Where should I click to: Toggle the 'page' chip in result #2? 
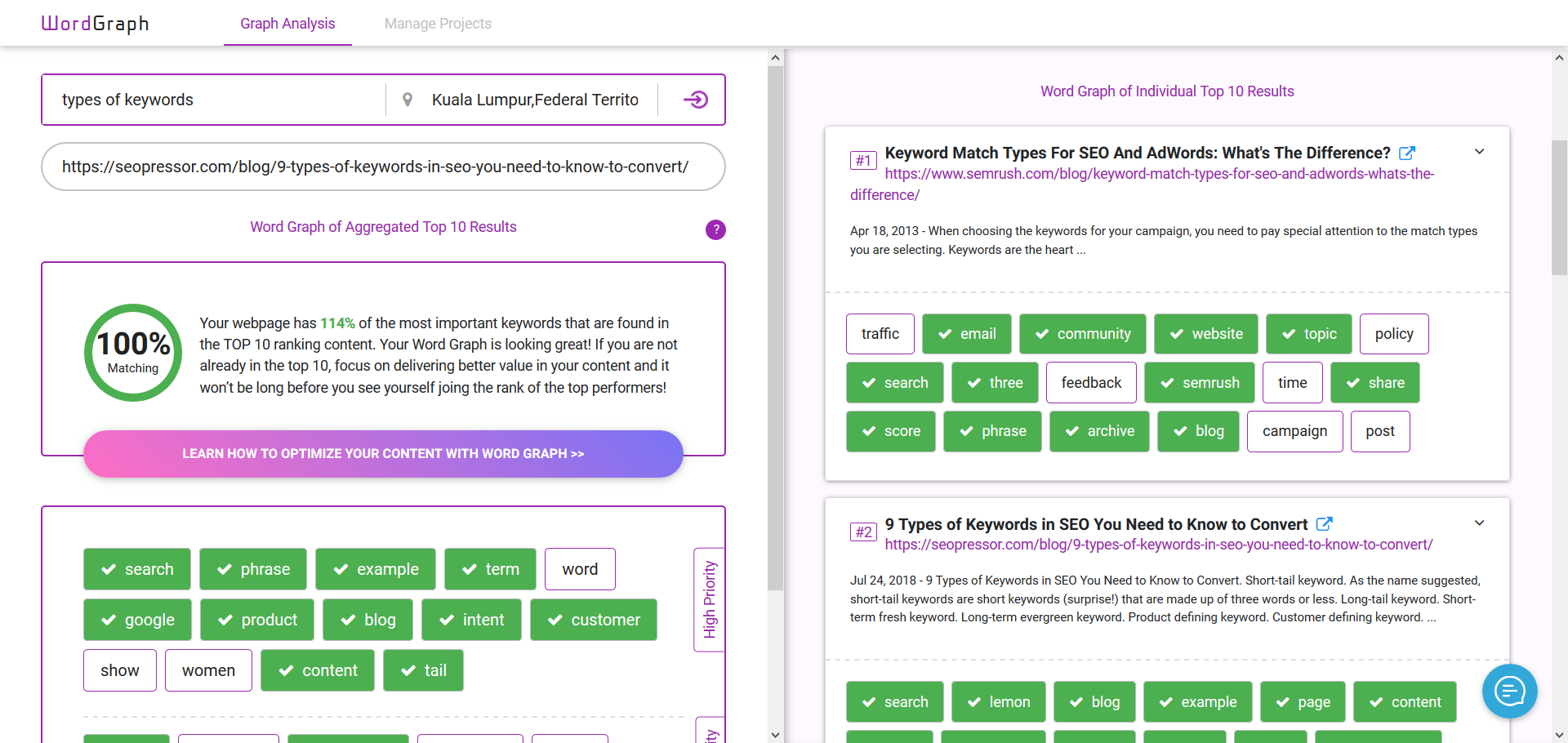pos(1303,702)
